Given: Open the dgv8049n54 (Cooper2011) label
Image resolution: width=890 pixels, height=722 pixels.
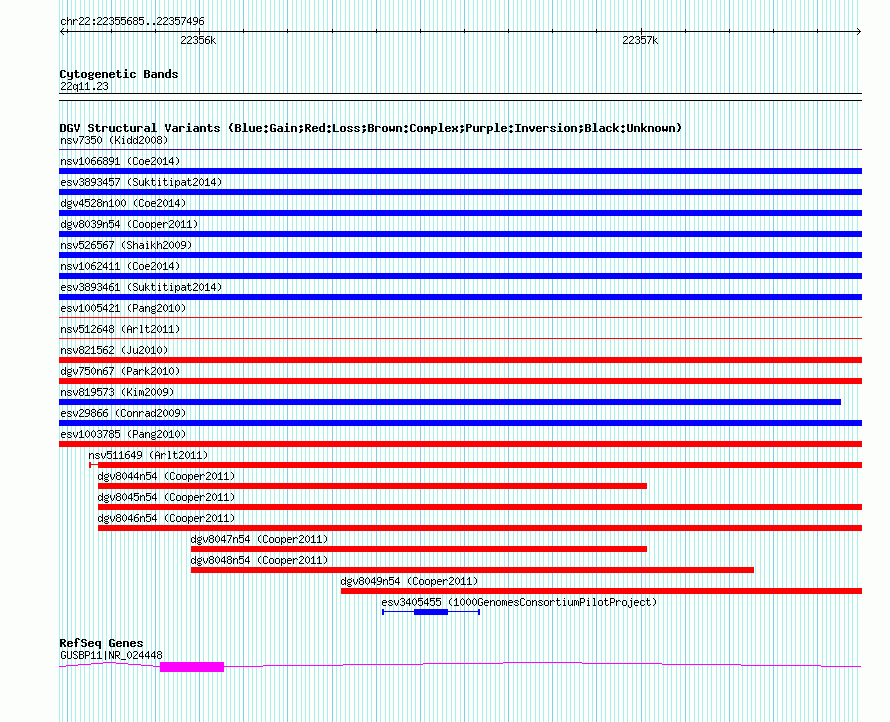Looking at the screenshot, I should 409,581.
